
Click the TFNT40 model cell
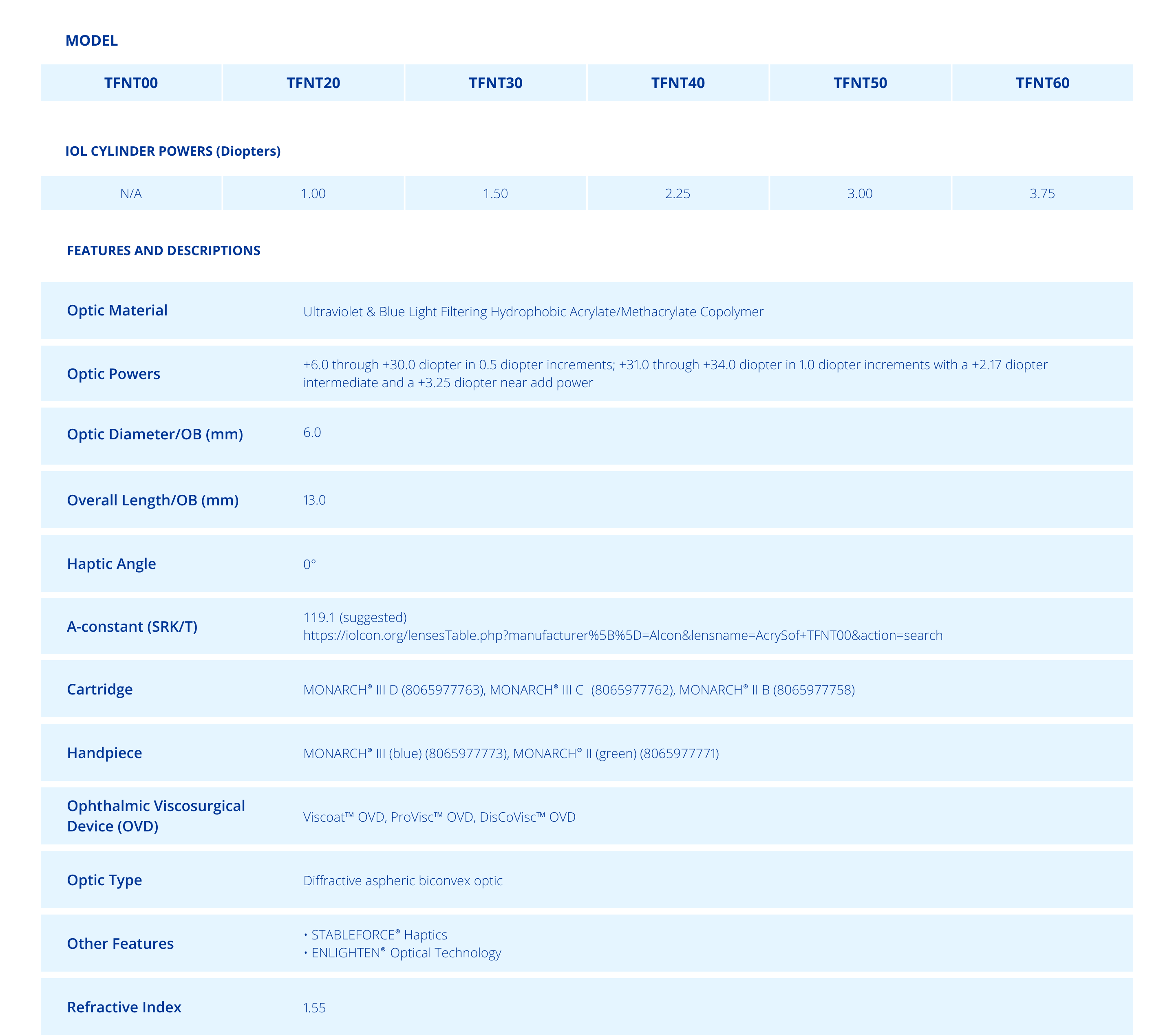[678, 83]
